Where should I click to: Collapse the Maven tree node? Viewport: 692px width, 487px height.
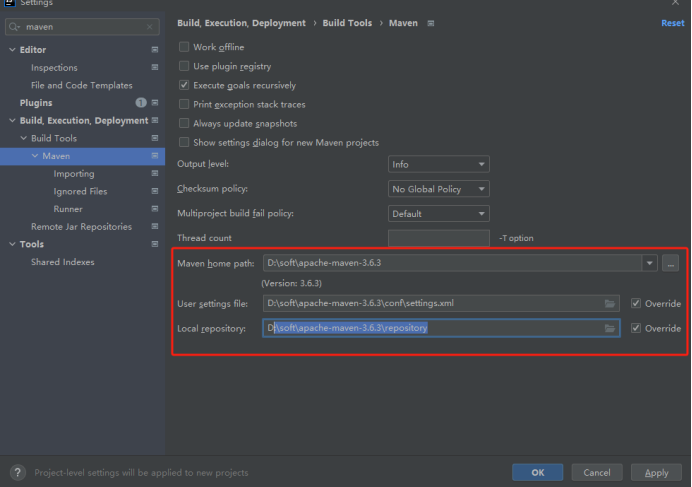click(x=35, y=156)
